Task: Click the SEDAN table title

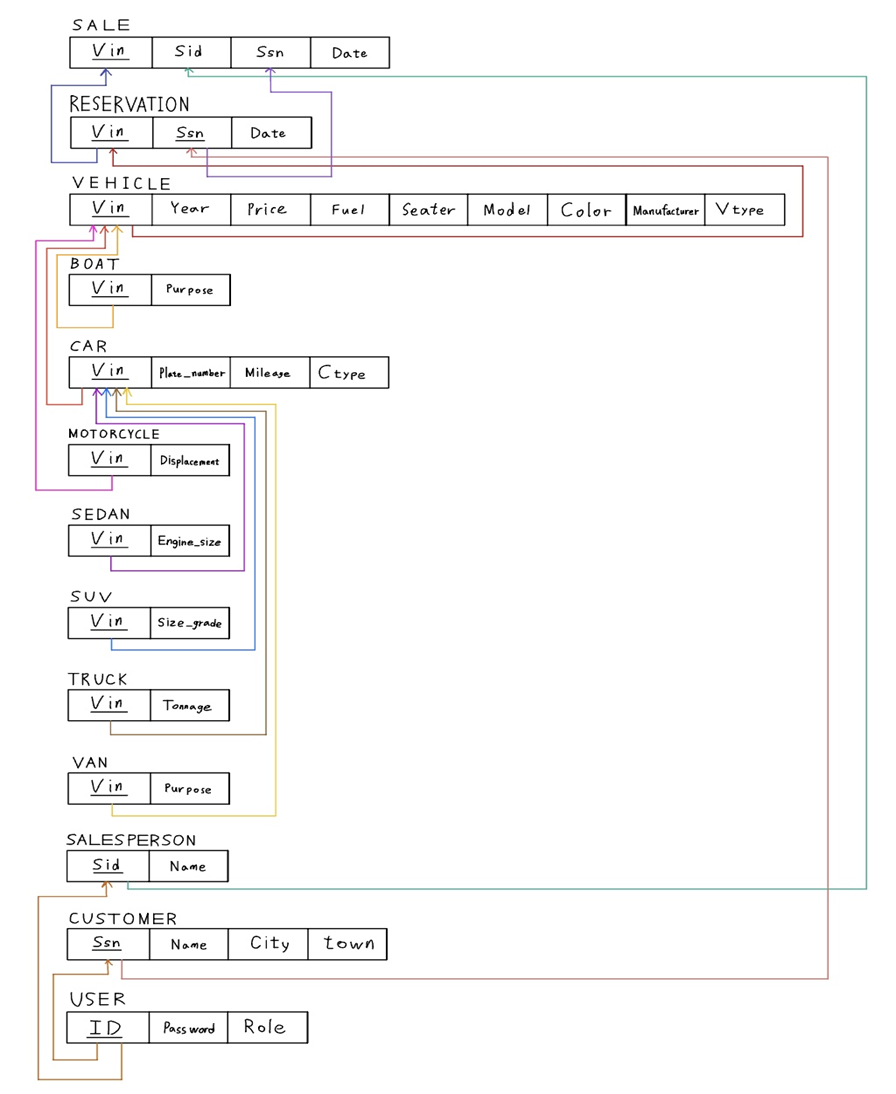Action: (x=100, y=514)
